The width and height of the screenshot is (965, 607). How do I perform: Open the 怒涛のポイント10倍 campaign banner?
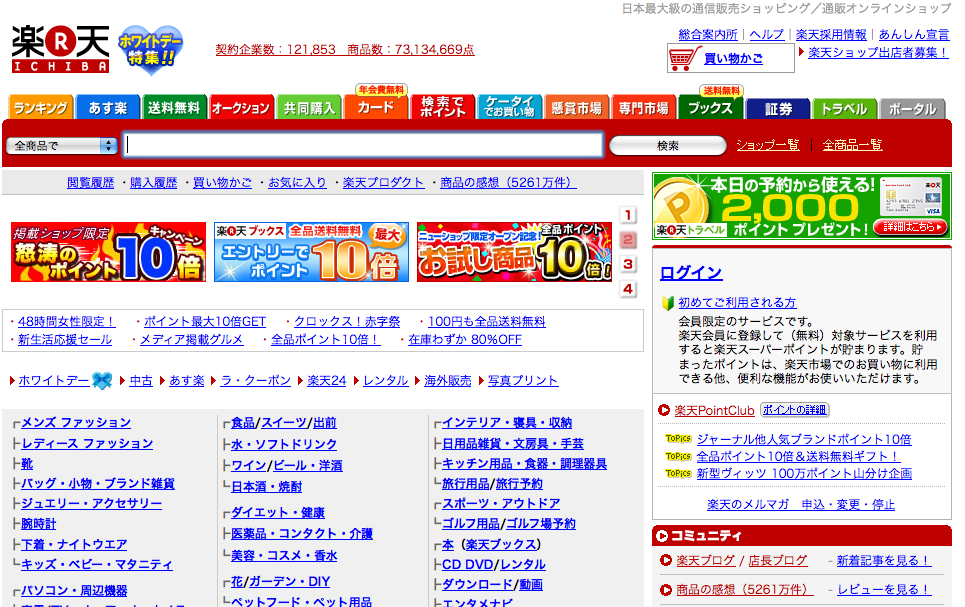[108, 252]
